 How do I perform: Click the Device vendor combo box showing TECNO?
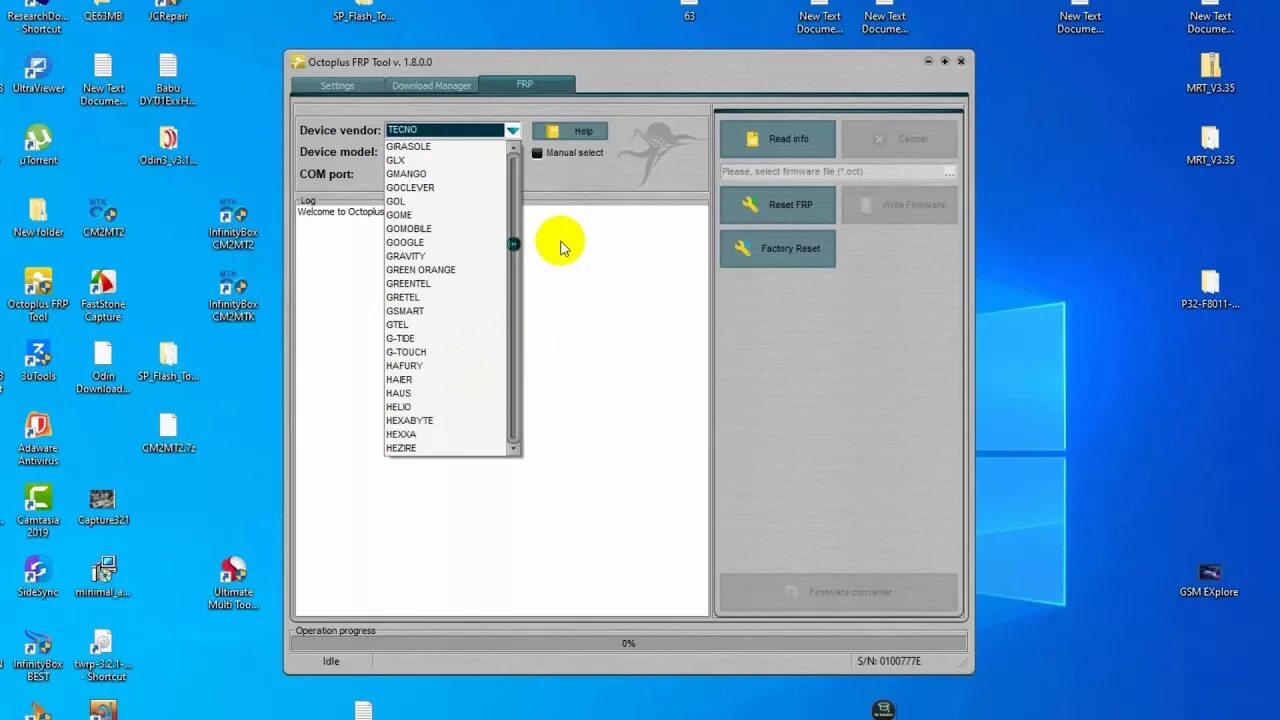pos(453,130)
